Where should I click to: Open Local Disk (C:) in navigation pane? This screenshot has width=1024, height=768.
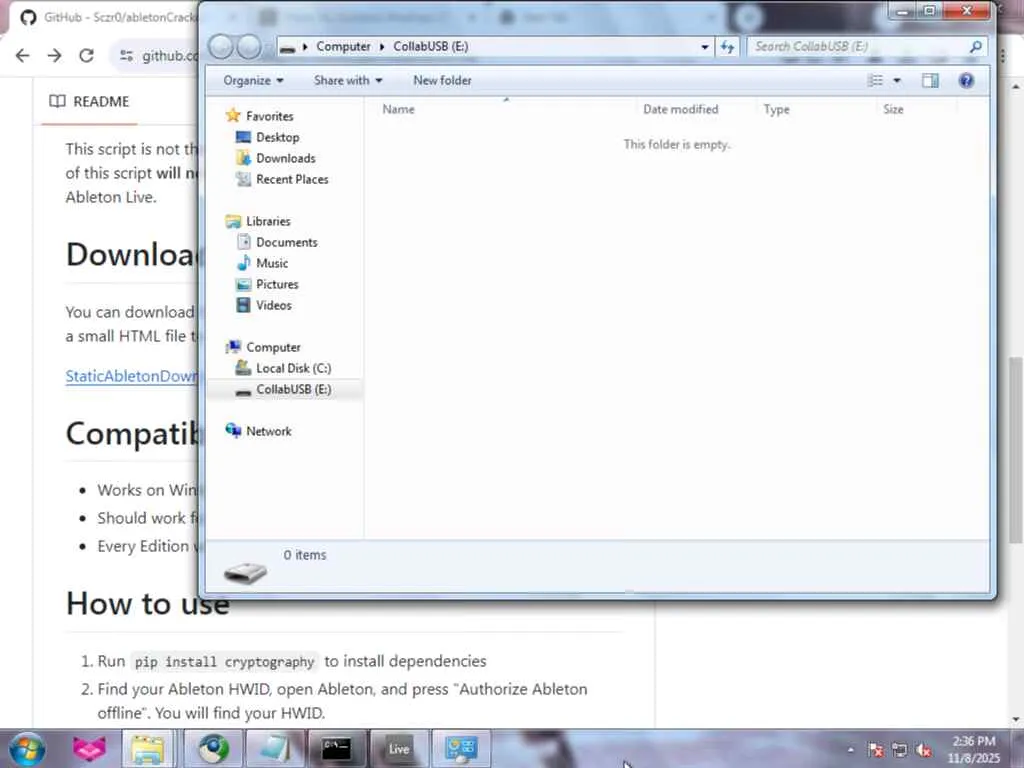[293, 368]
